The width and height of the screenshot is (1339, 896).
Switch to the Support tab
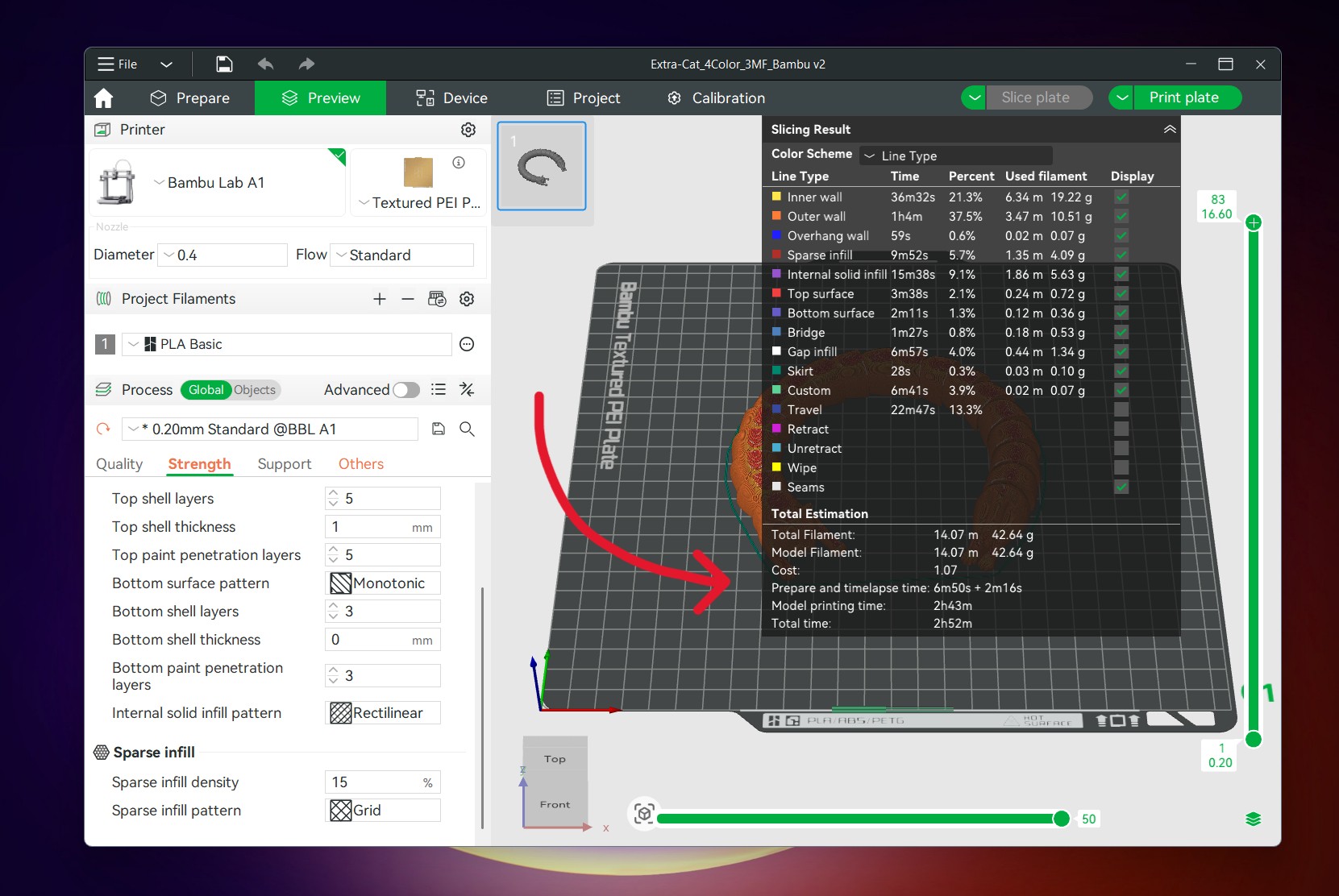pos(284,464)
